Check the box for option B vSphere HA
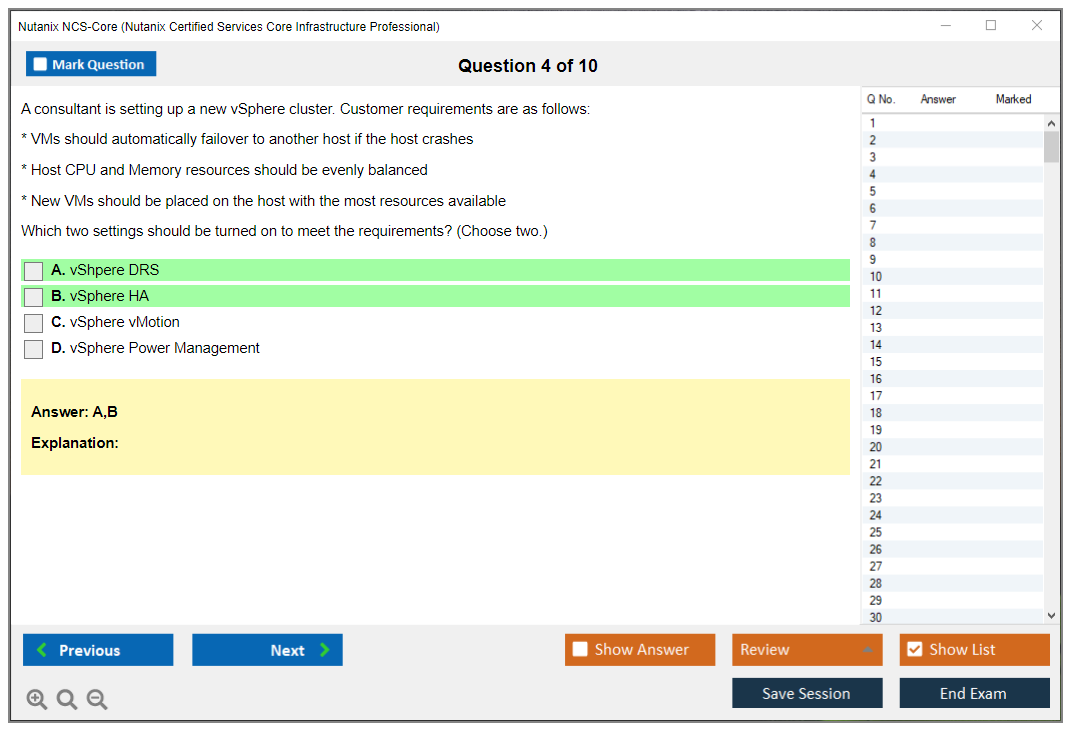Screen dimensions: 1075x735 tap(34, 297)
